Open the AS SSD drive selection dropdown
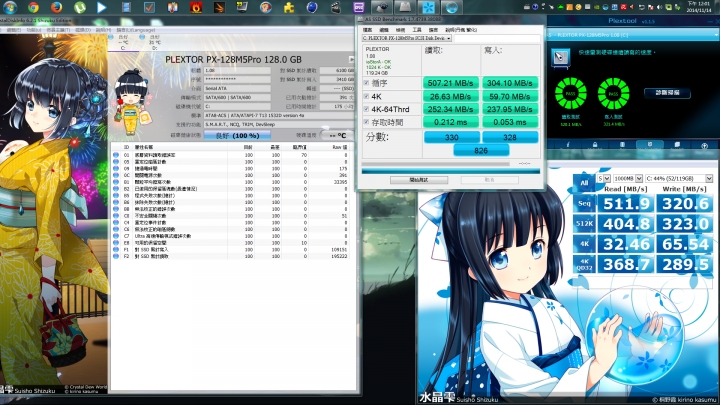 pos(407,38)
